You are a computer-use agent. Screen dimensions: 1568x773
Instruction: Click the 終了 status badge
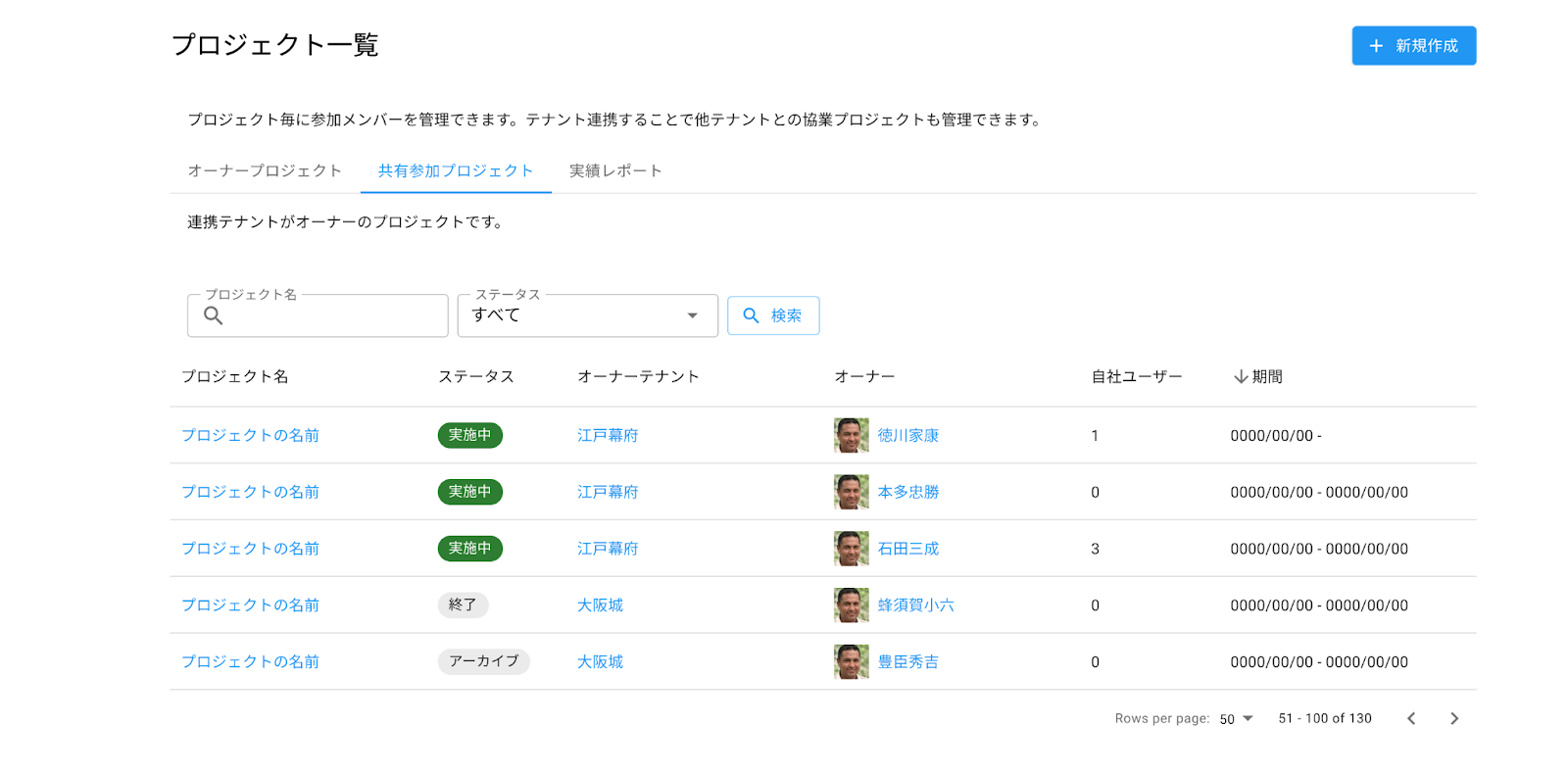[463, 605]
